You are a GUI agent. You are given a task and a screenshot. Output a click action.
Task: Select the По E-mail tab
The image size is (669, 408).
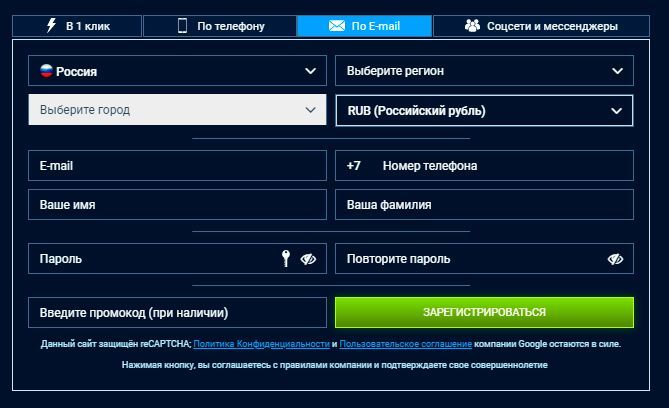pos(364,26)
